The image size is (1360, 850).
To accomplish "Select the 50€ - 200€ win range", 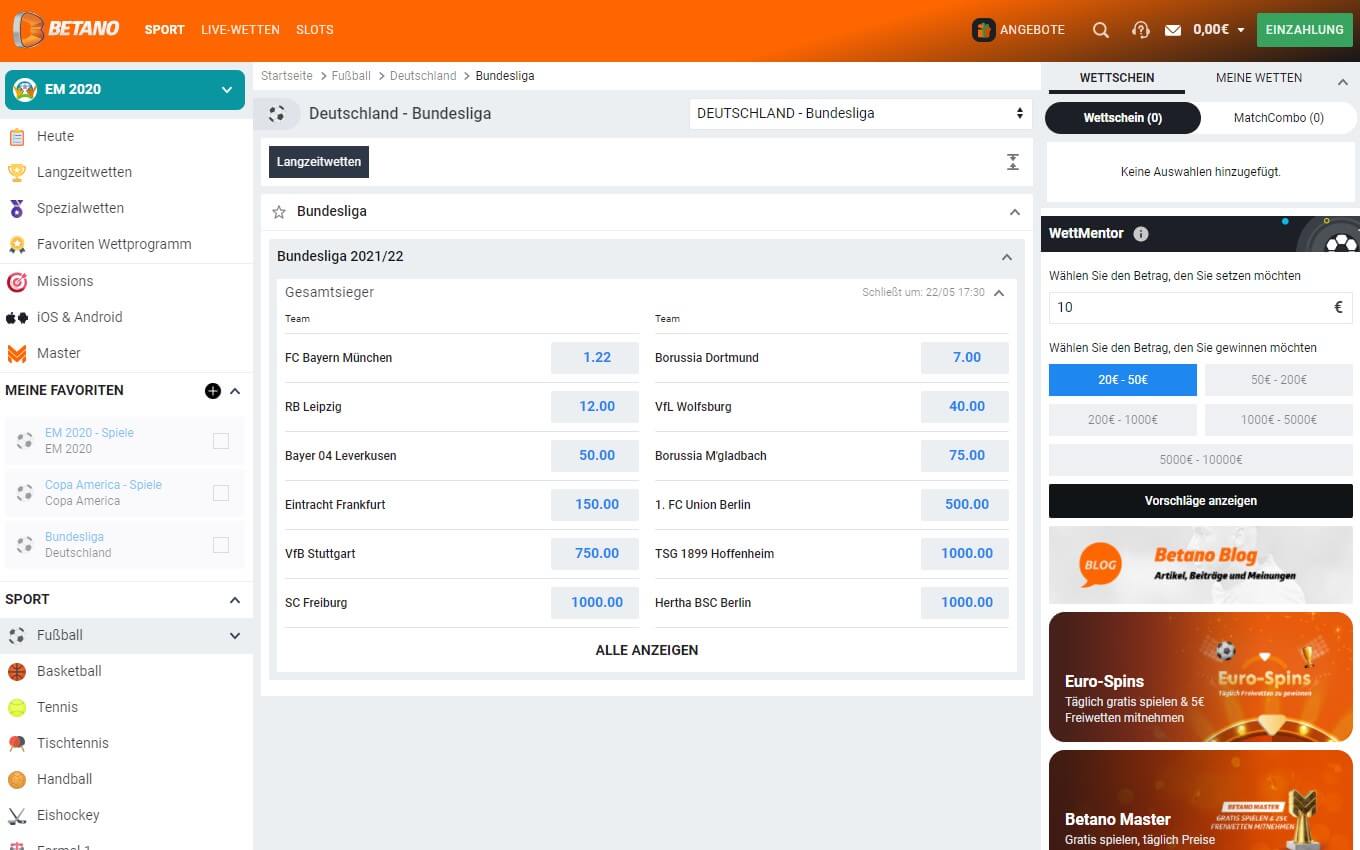I will (x=1278, y=380).
